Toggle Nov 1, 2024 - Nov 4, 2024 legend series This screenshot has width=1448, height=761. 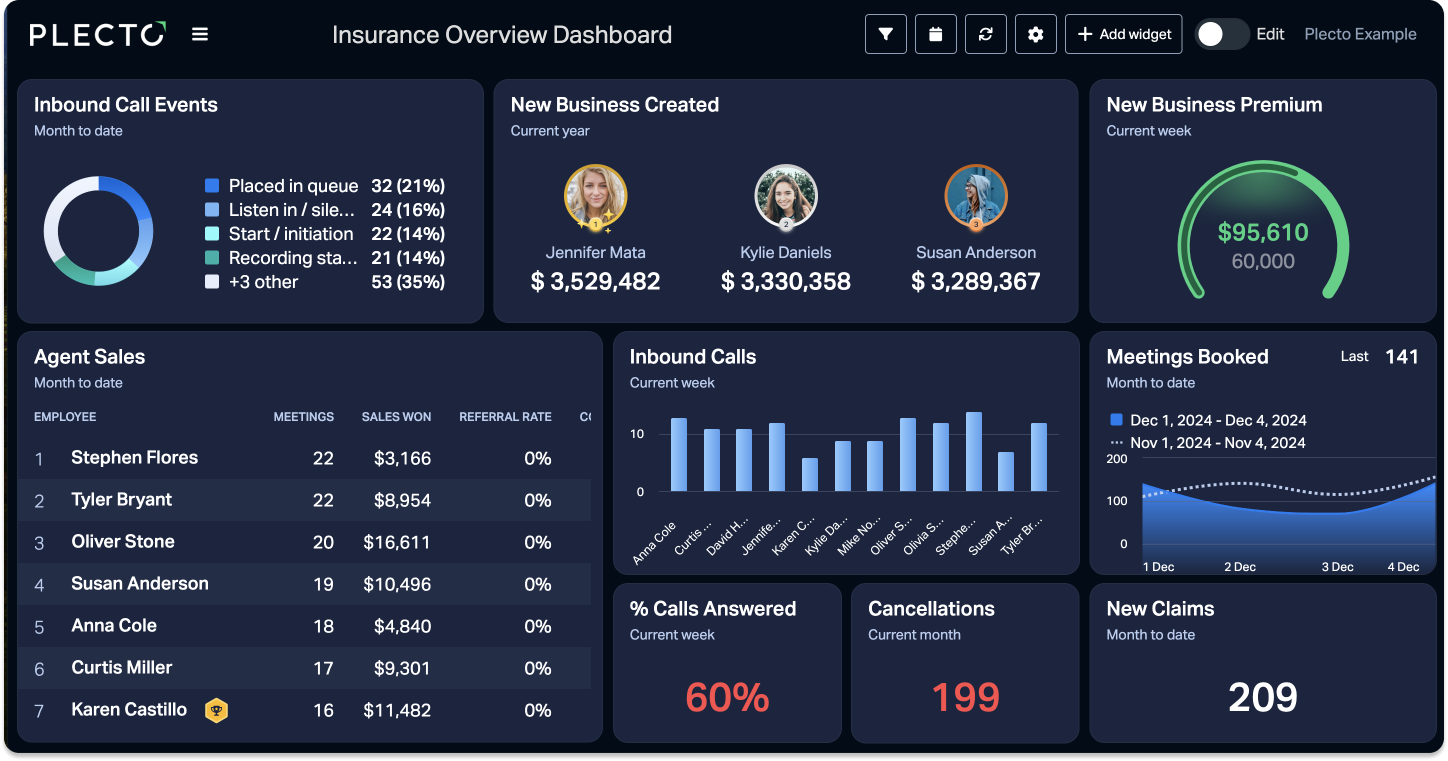pyautogui.click(x=1208, y=442)
